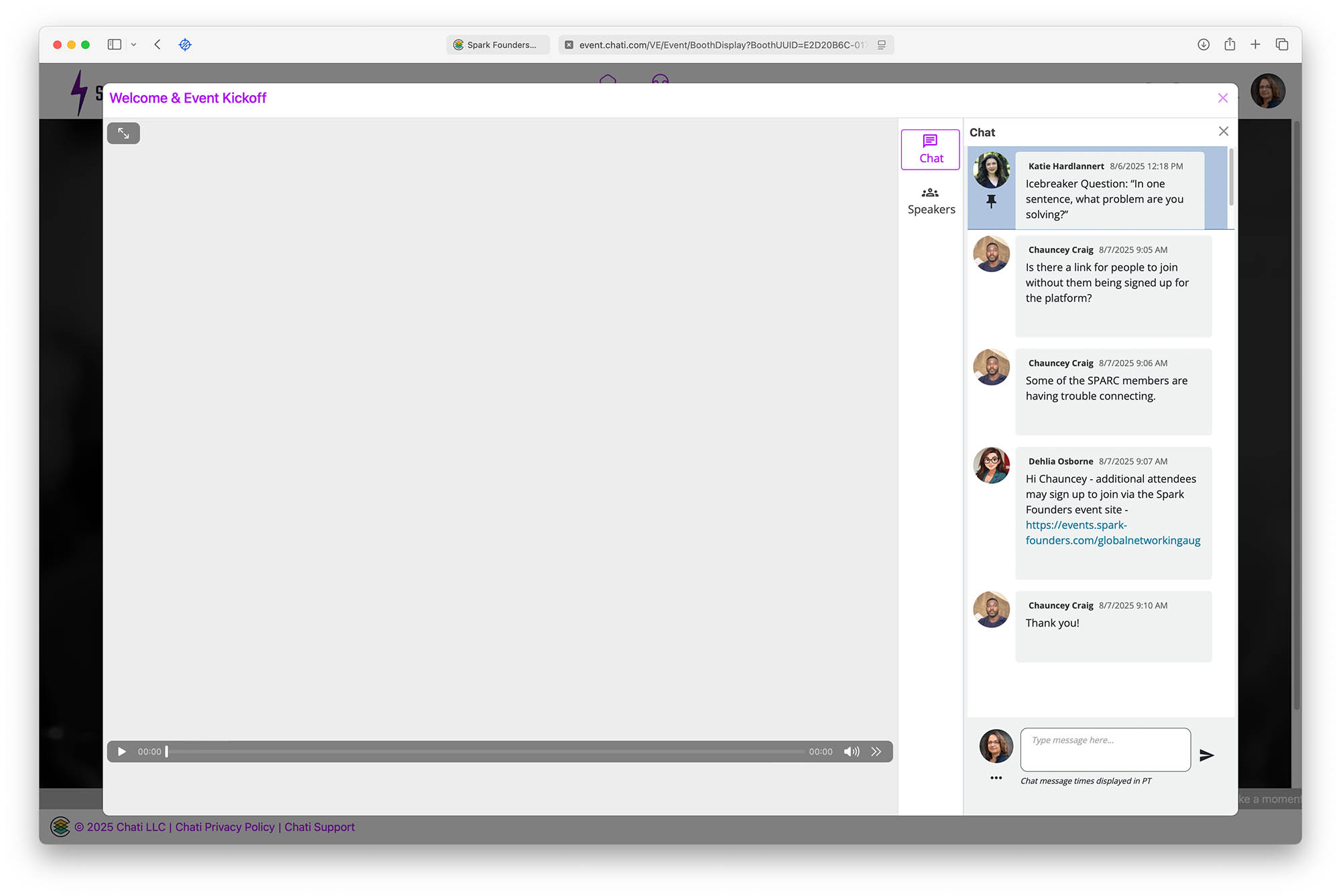This screenshot has width=1341, height=896.
Task: Close the Chat side panel
Action: pyautogui.click(x=1223, y=131)
